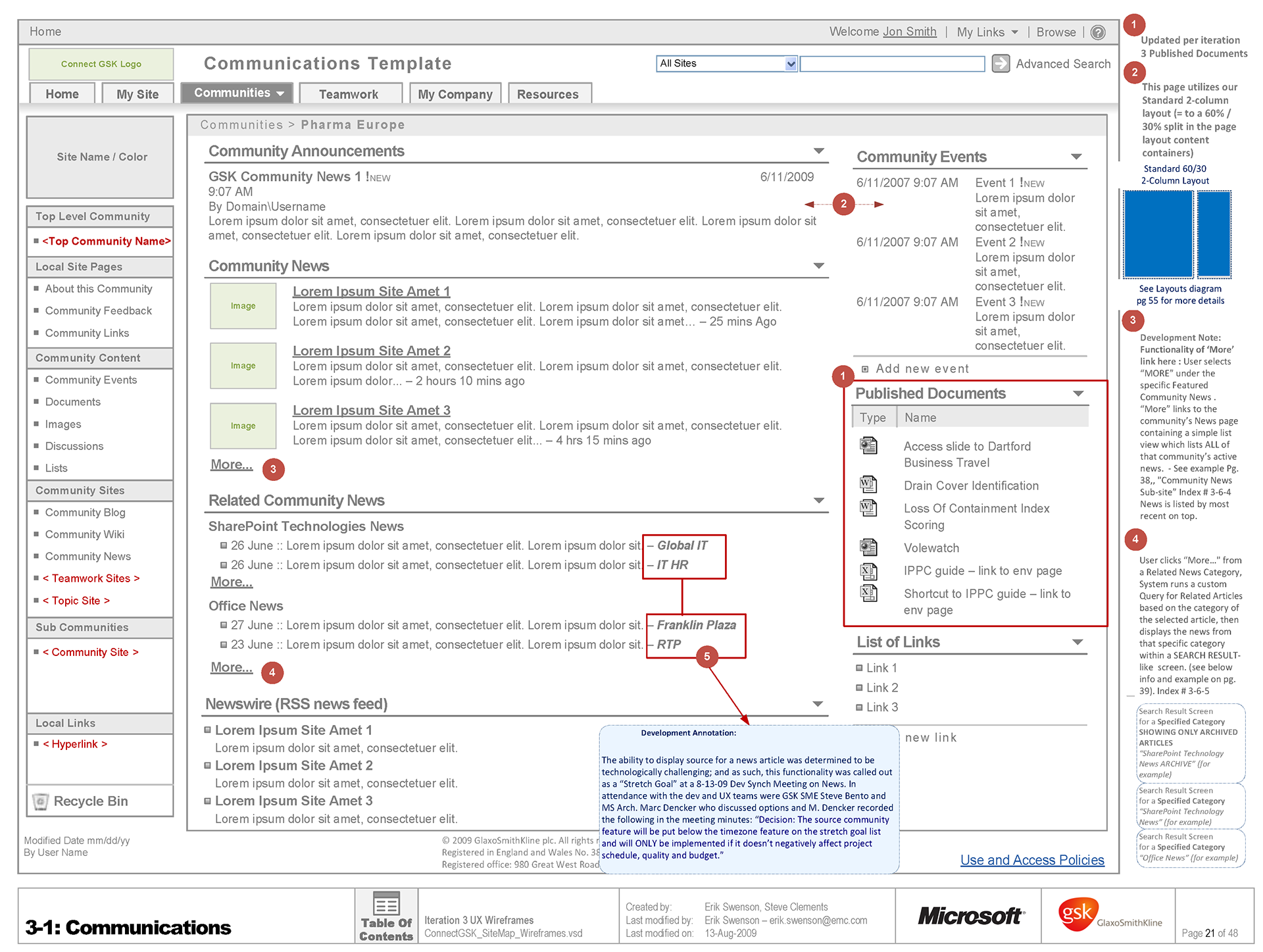Viewport: 1263px width, 952px height.
Task: Open the Use and Access Policies link
Action: click(1031, 860)
